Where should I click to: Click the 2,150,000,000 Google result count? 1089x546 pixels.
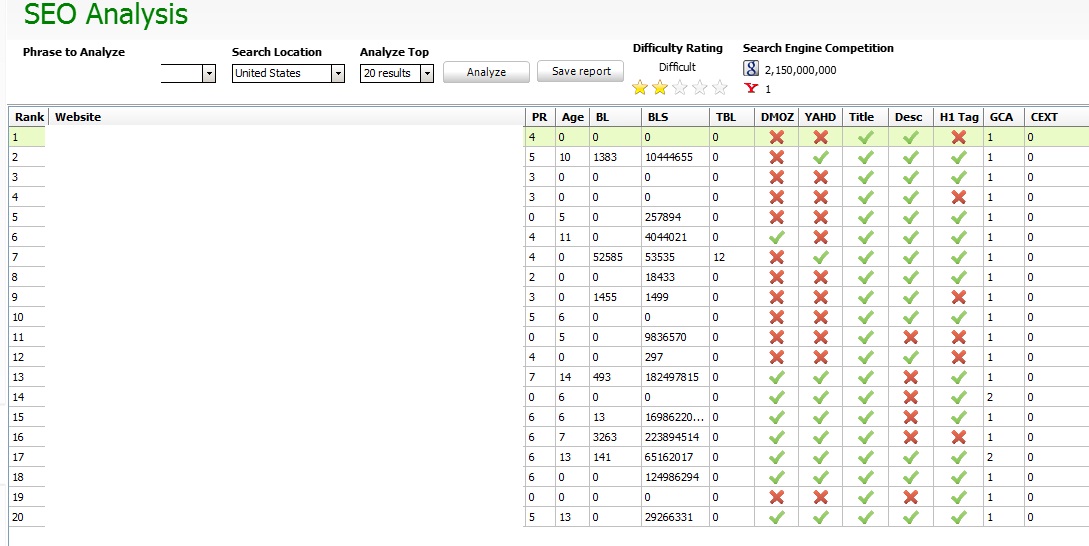(800, 70)
